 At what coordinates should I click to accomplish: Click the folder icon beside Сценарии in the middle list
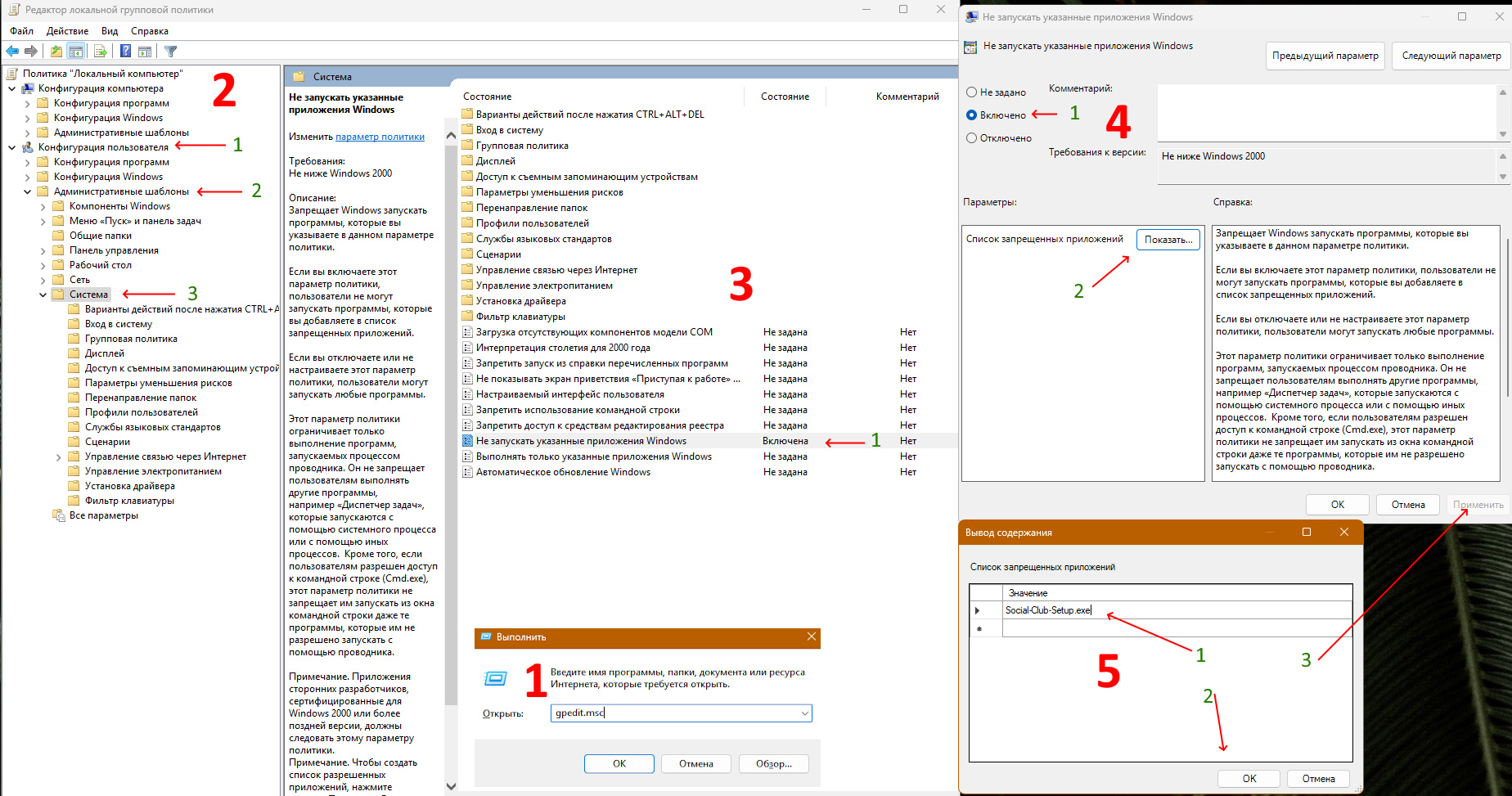[x=467, y=254]
